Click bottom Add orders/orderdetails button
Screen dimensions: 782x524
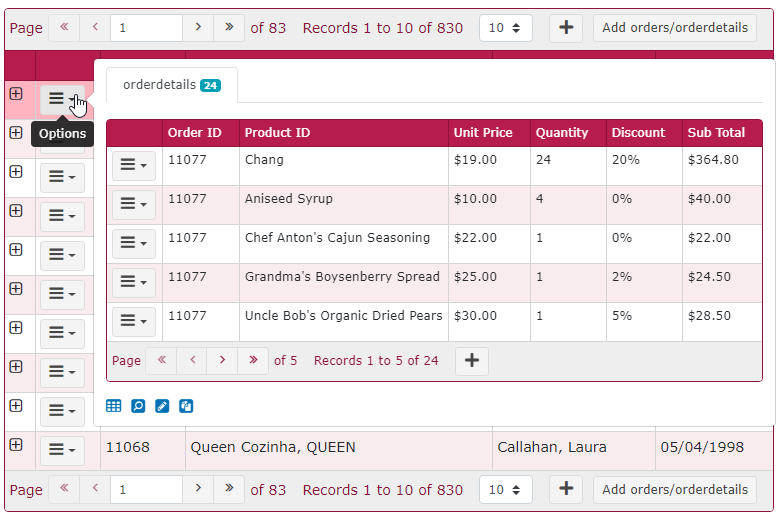tap(675, 490)
